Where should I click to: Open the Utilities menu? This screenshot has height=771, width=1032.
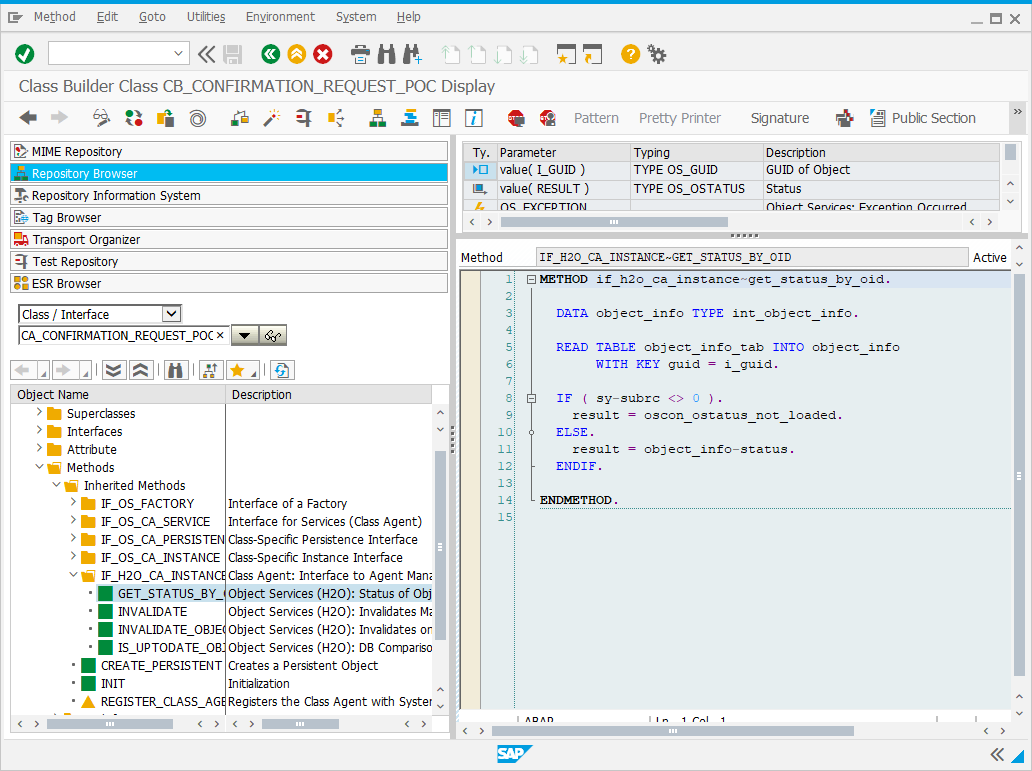click(206, 16)
